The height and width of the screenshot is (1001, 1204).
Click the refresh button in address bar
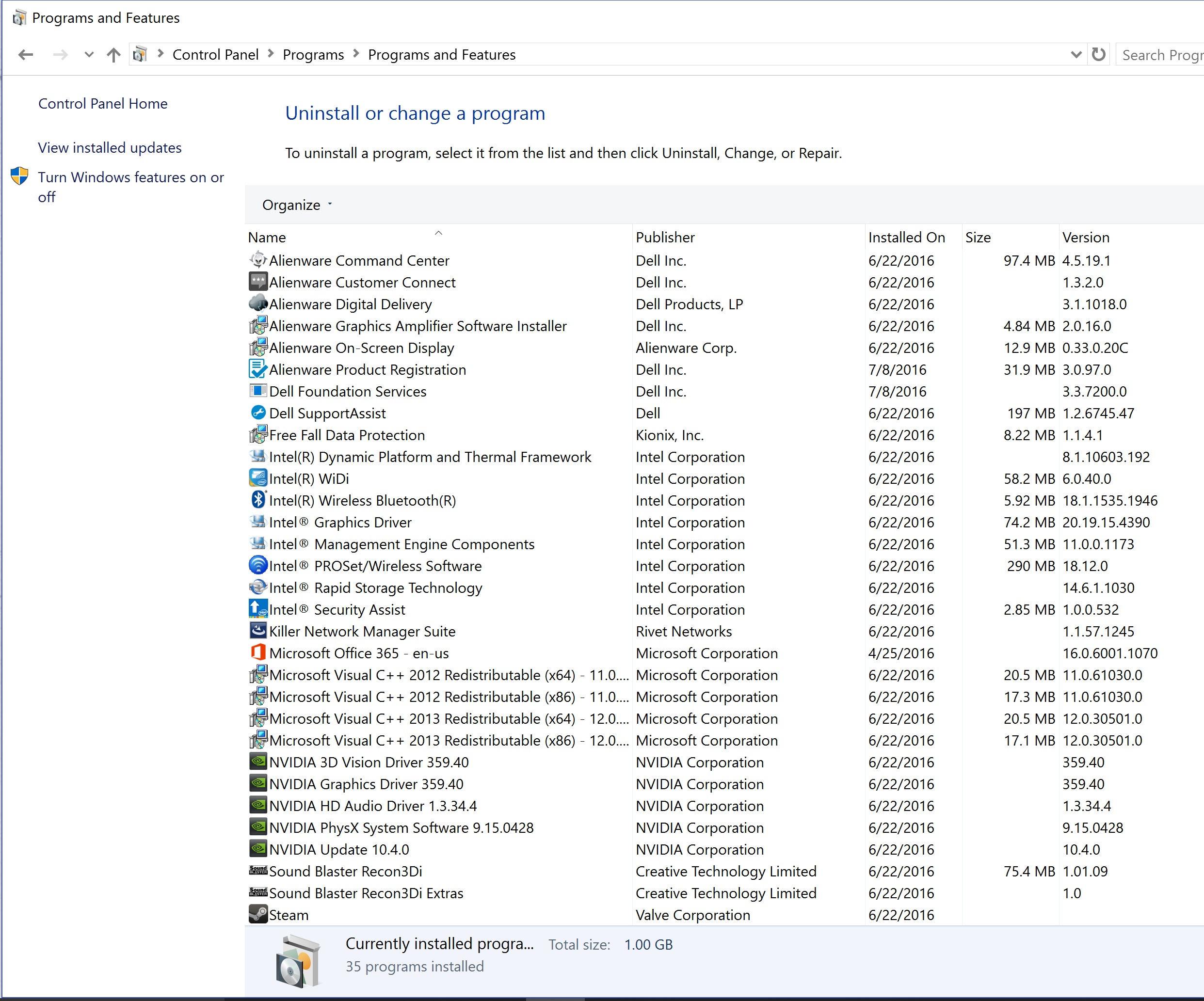(1098, 54)
